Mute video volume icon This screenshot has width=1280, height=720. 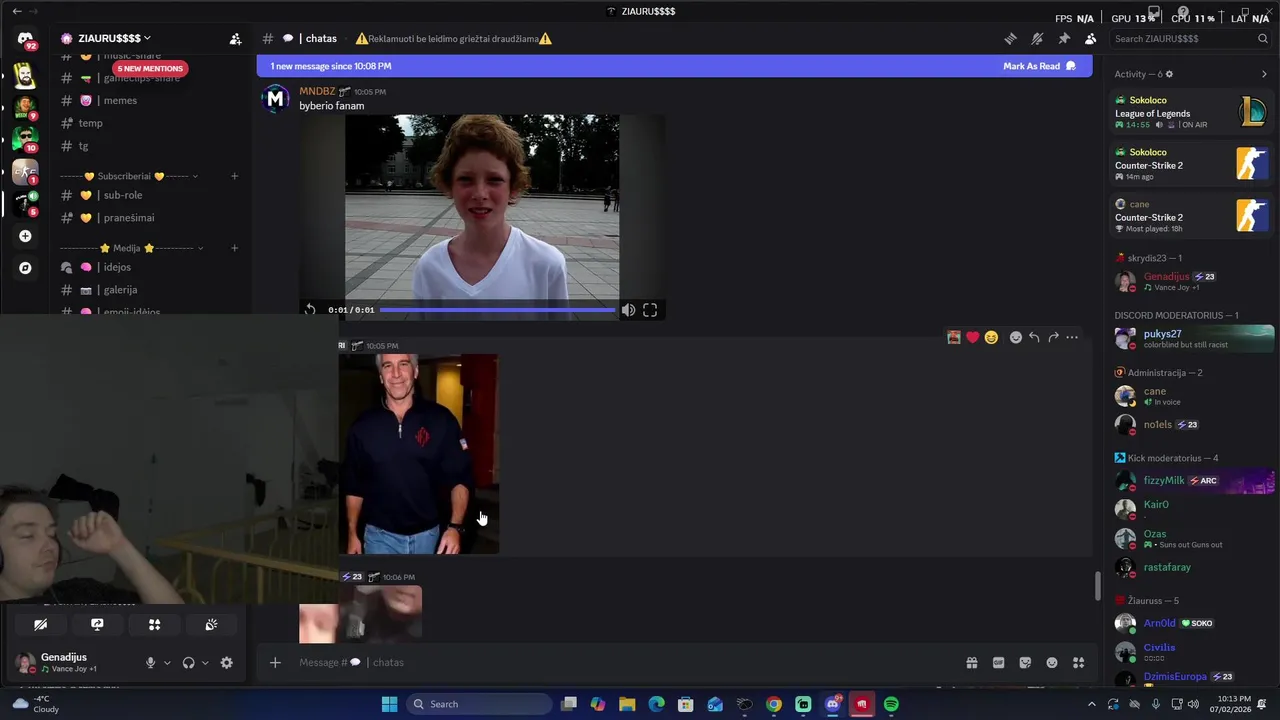tap(628, 310)
